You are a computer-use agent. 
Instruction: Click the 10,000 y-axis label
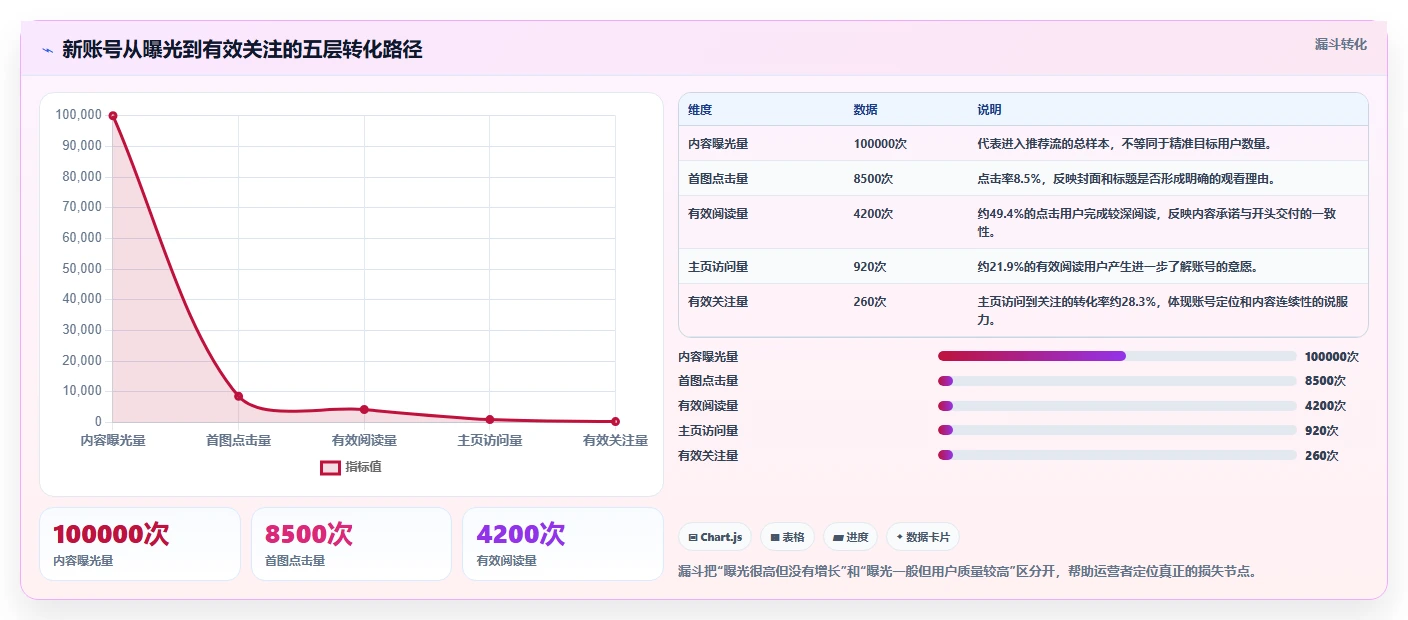point(82,391)
